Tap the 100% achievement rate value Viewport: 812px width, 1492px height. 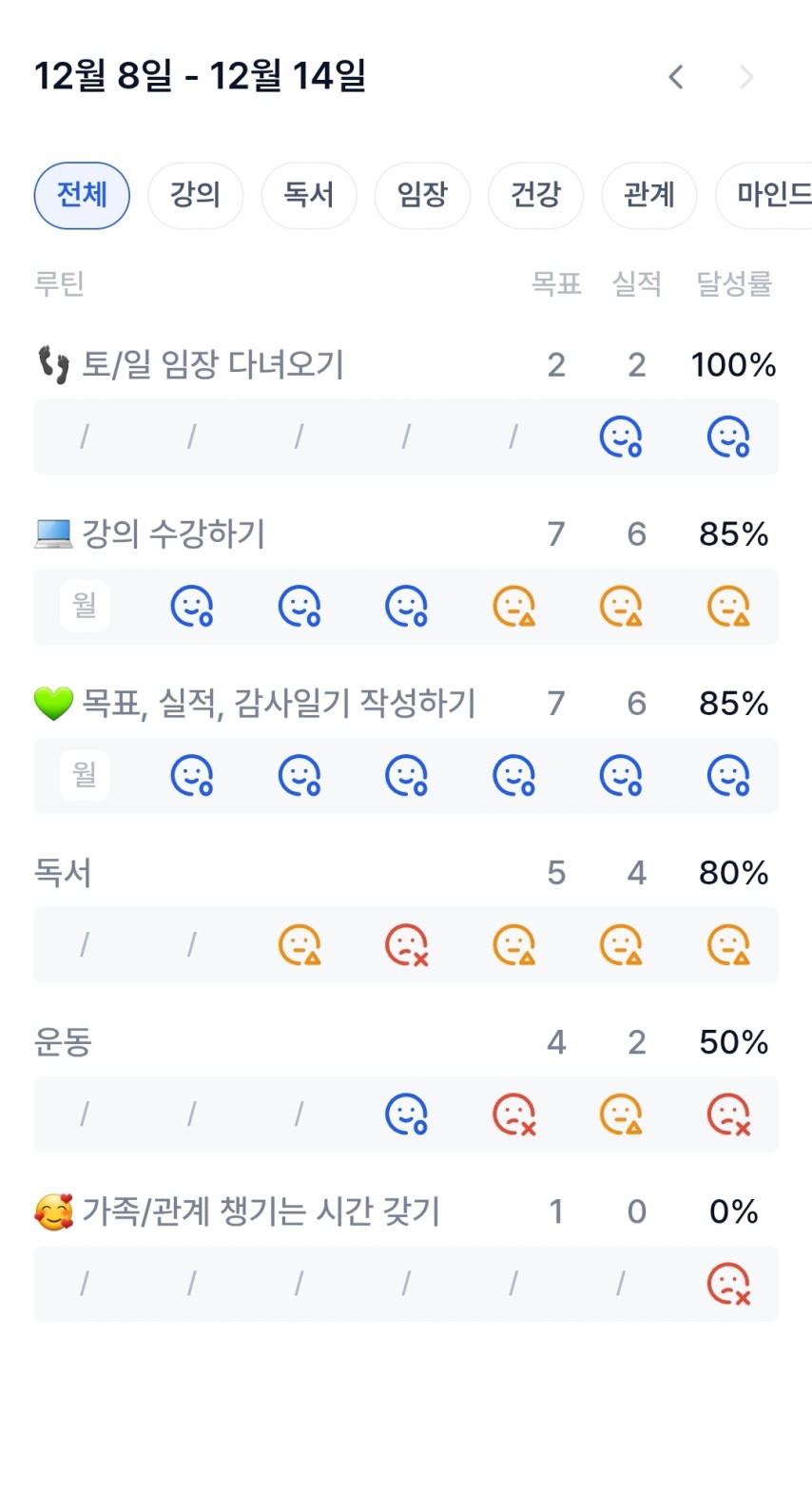[733, 364]
